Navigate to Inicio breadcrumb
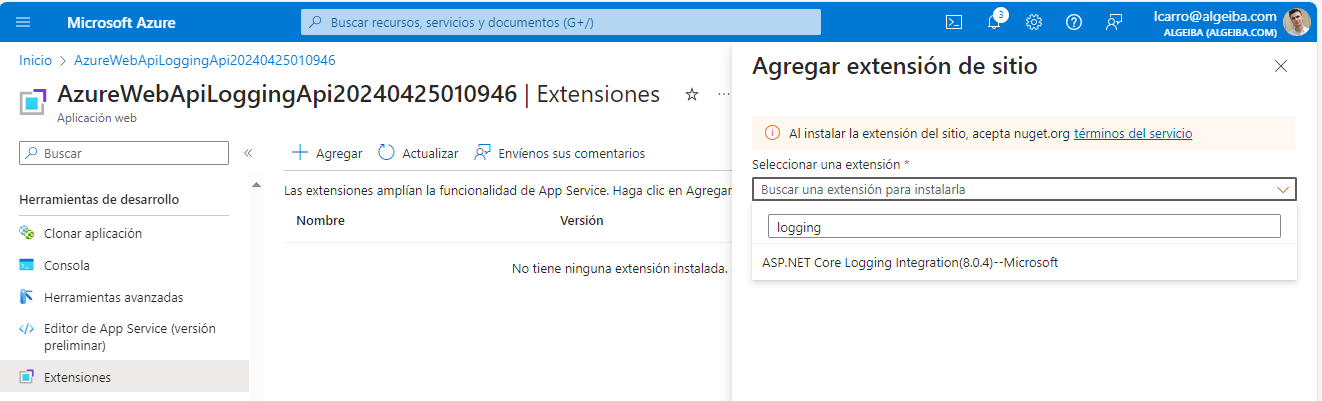This screenshot has width=1322, height=401. coord(35,60)
